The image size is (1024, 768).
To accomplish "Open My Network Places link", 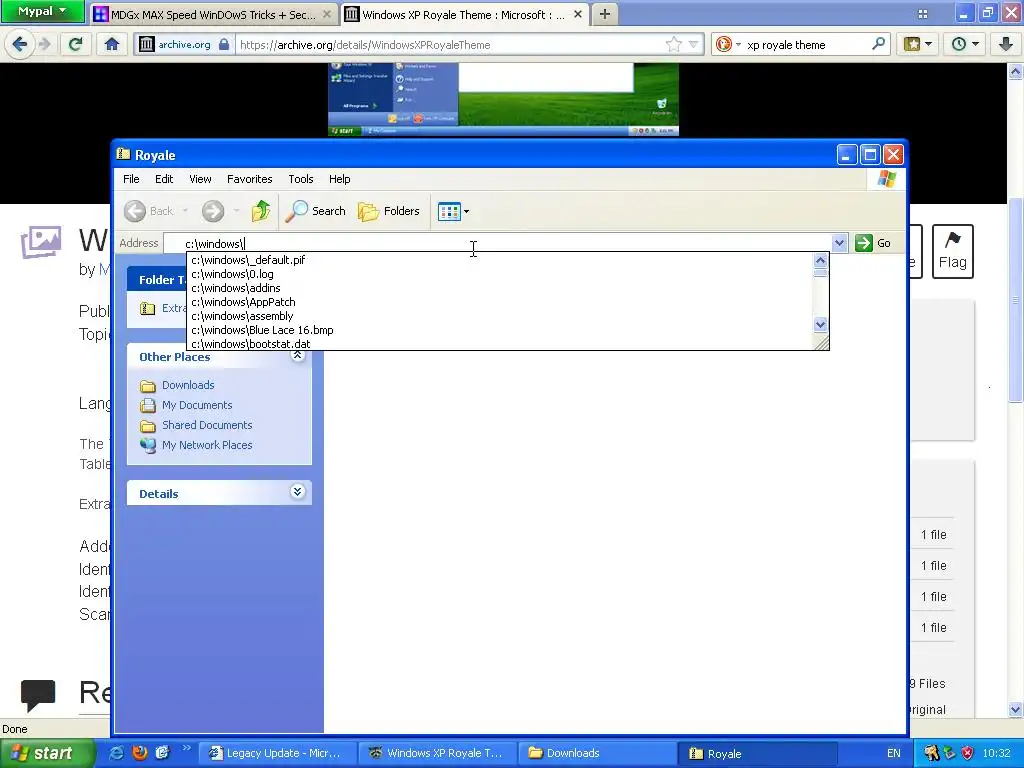I will 207,445.
